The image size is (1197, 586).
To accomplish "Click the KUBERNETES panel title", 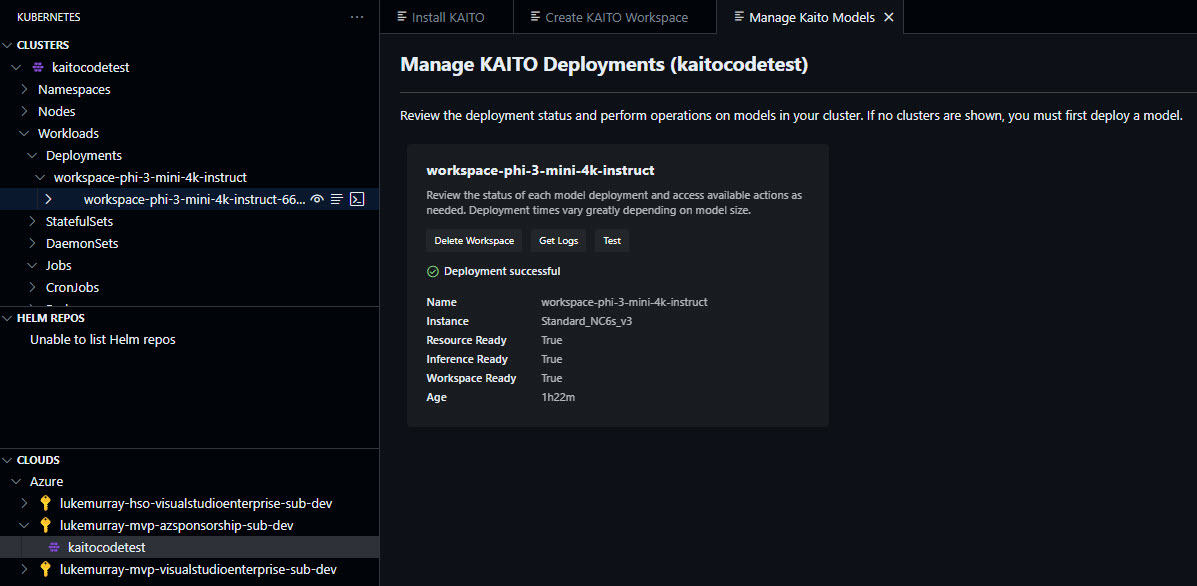I will [48, 17].
